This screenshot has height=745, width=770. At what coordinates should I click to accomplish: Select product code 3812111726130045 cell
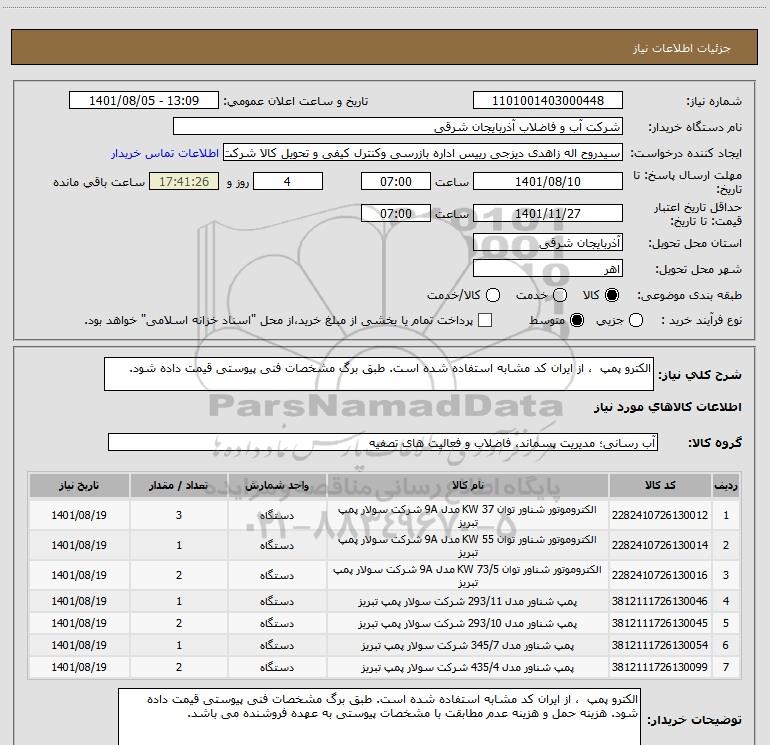660,623
